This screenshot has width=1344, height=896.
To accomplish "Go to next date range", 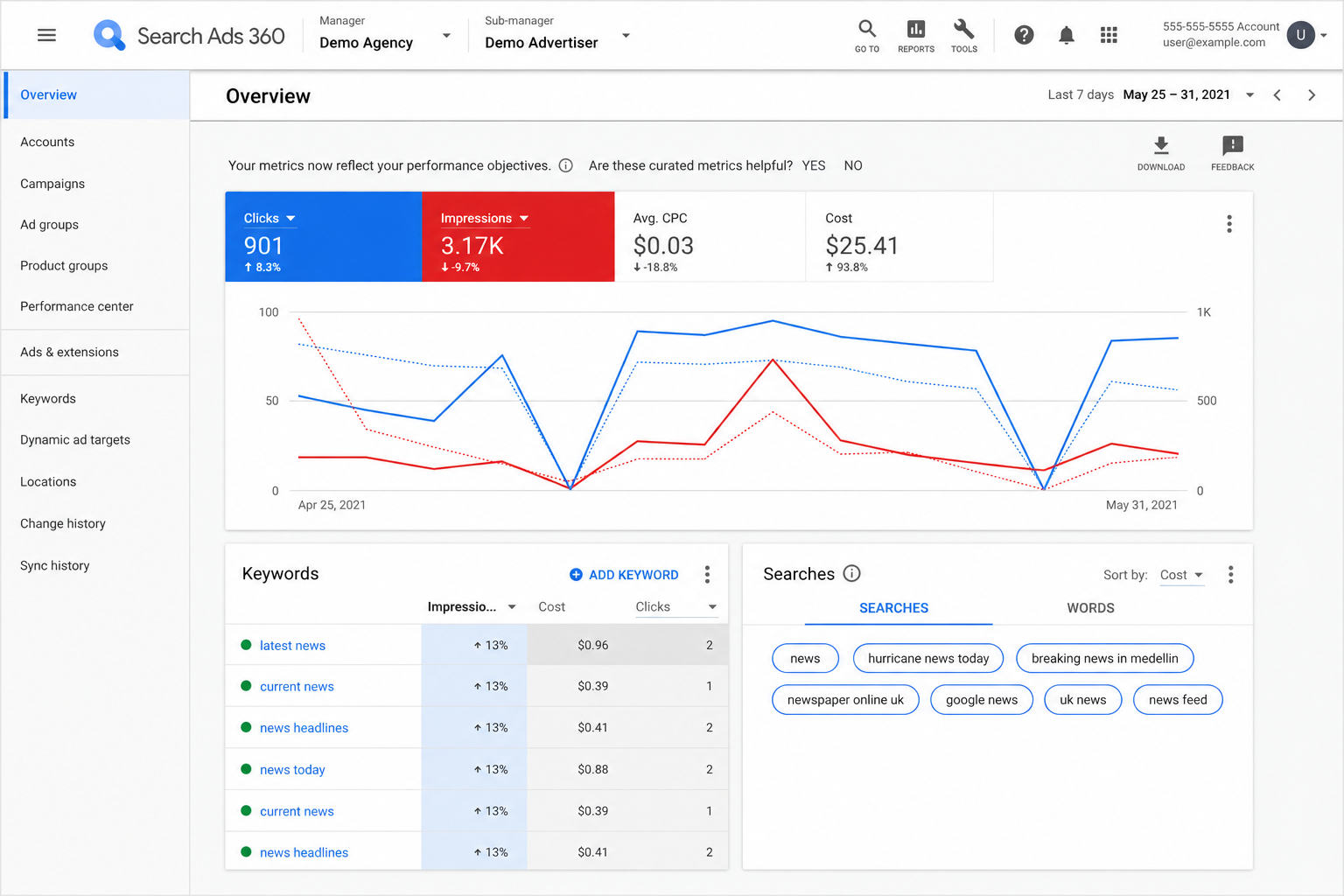I will click(x=1311, y=95).
